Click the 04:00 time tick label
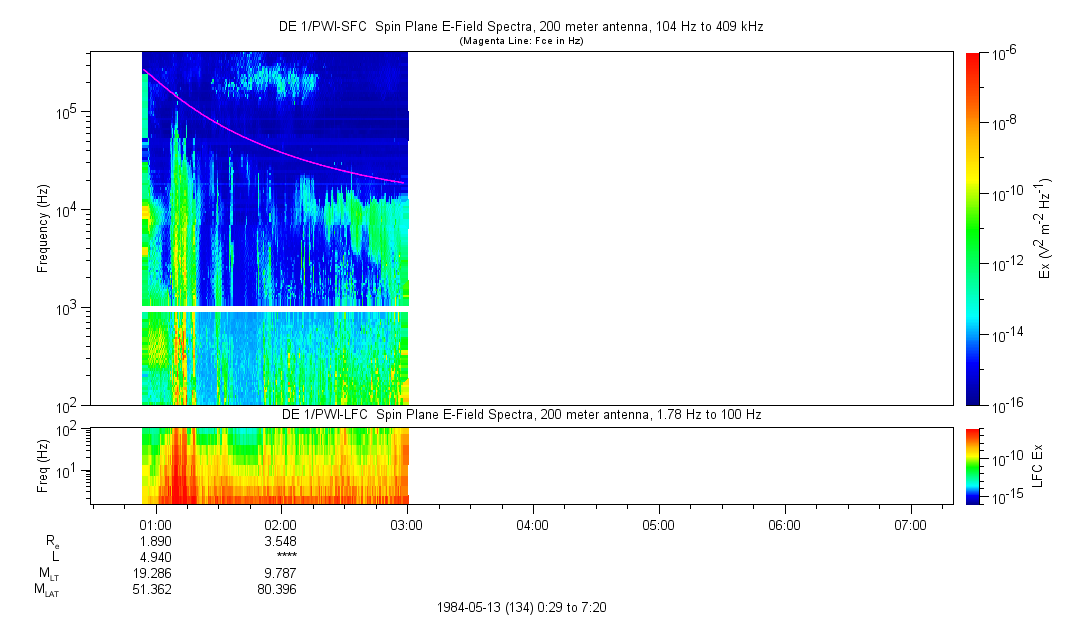 [x=532, y=525]
